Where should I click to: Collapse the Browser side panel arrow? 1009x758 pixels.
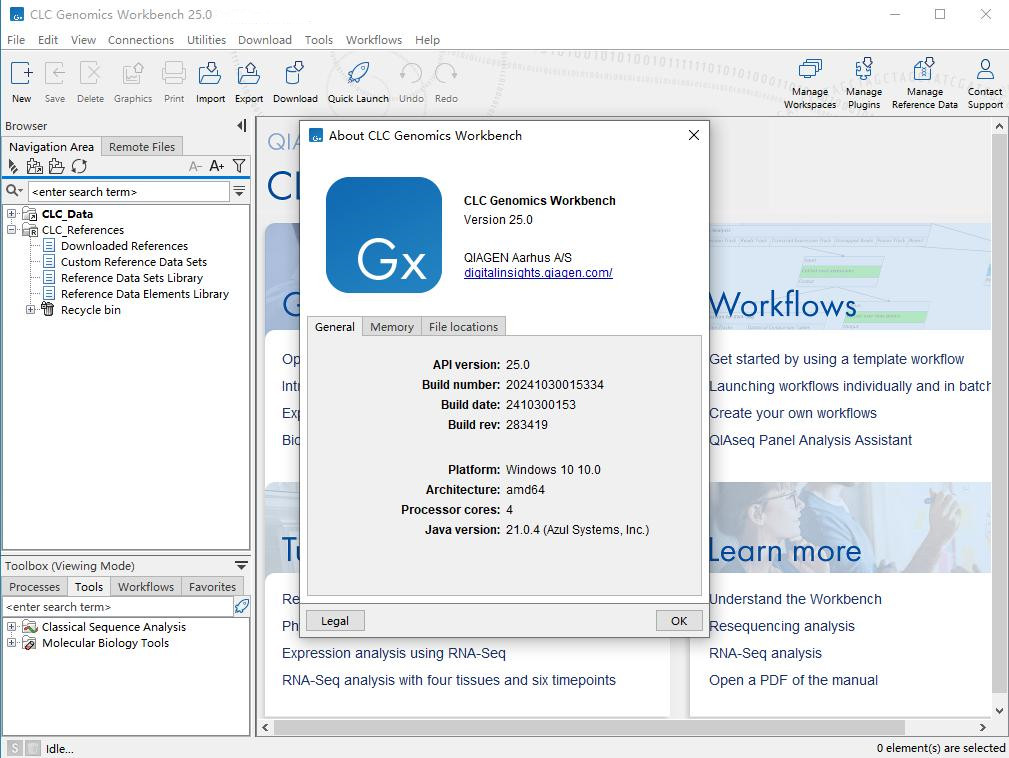coord(241,125)
